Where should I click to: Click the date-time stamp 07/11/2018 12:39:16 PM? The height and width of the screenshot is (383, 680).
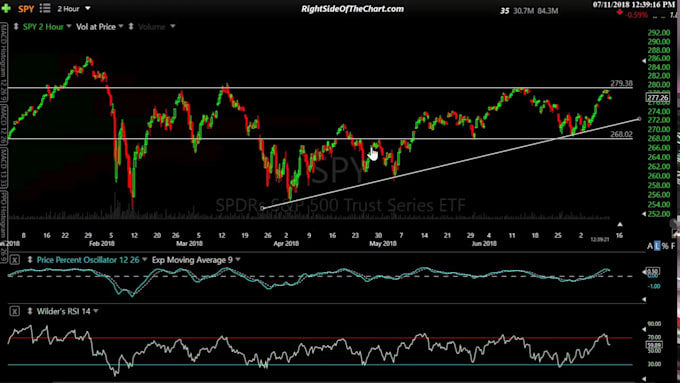634,4
